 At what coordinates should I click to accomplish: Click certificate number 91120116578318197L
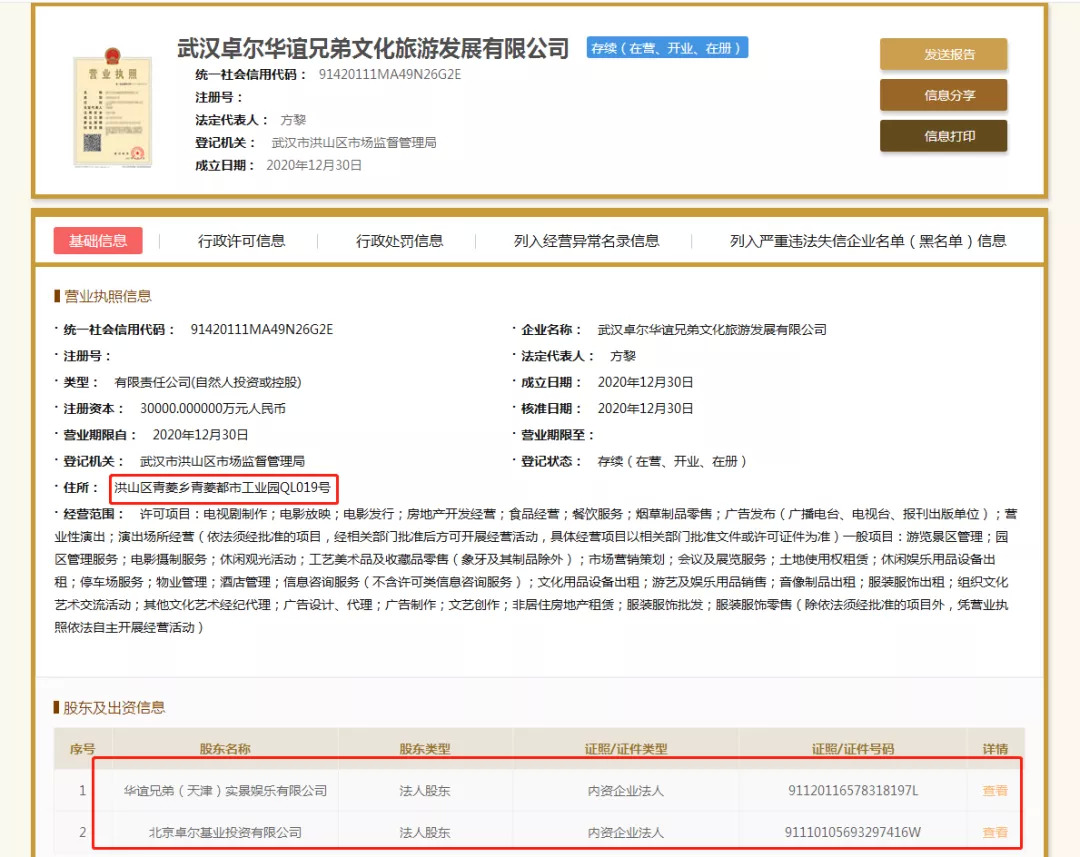(853, 790)
